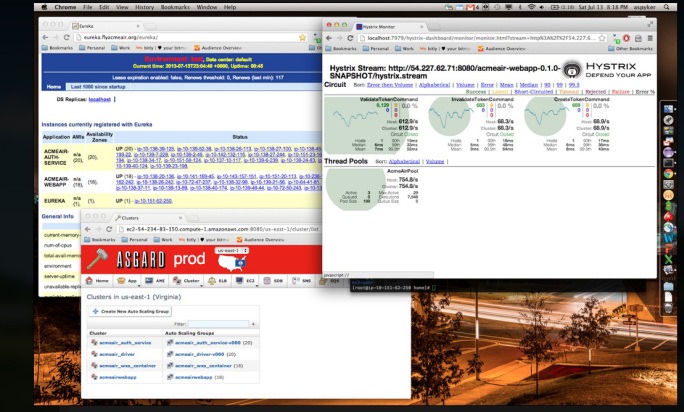Open the App menu in Asgard toolbar
The height and width of the screenshot is (412, 684).
tap(127, 281)
